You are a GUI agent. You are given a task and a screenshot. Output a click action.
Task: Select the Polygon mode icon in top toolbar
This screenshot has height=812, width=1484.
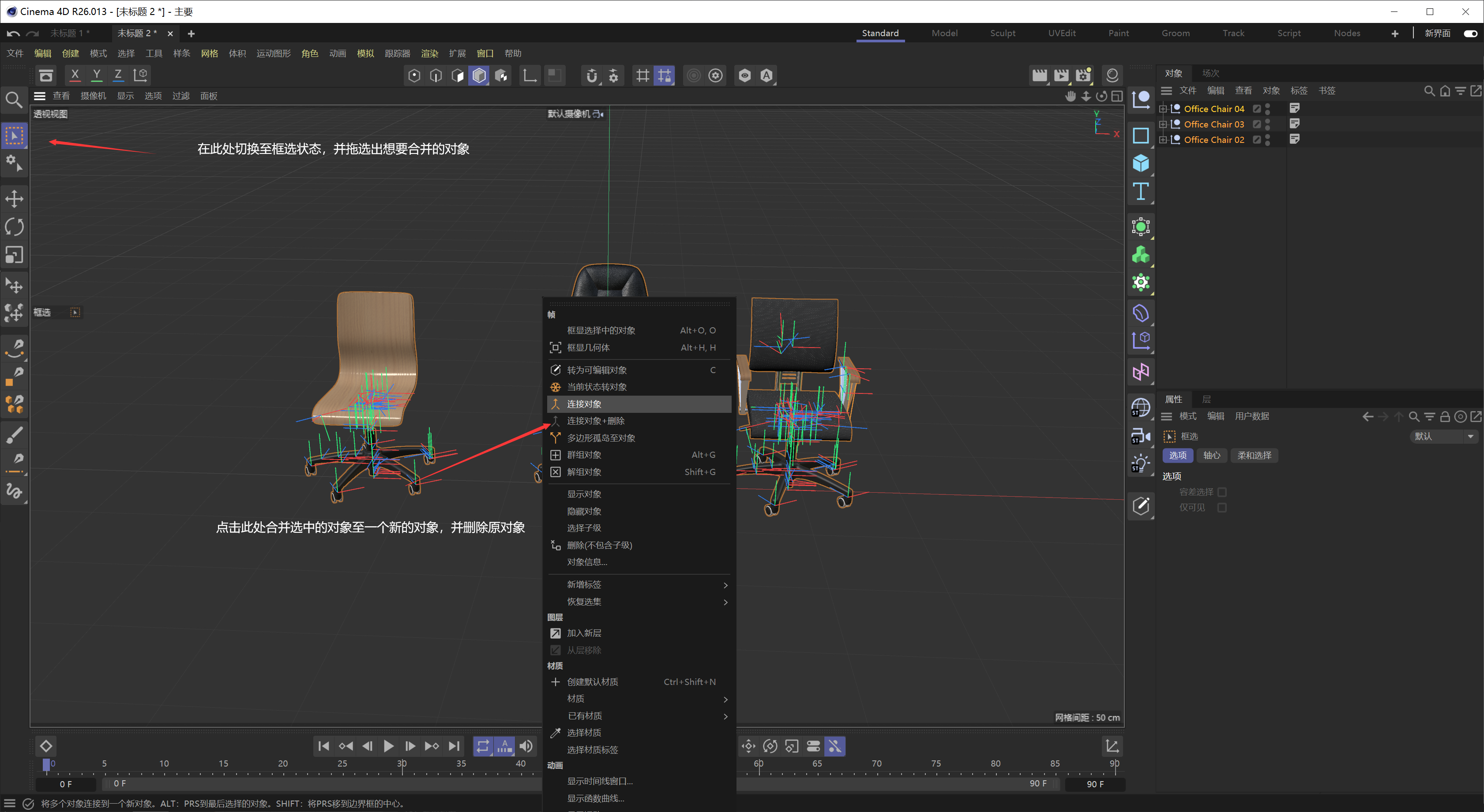[458, 75]
